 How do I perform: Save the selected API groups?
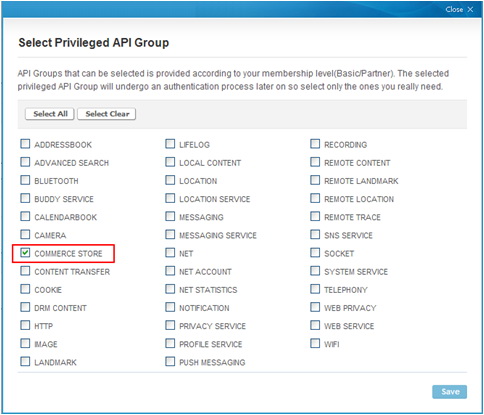coord(449,392)
